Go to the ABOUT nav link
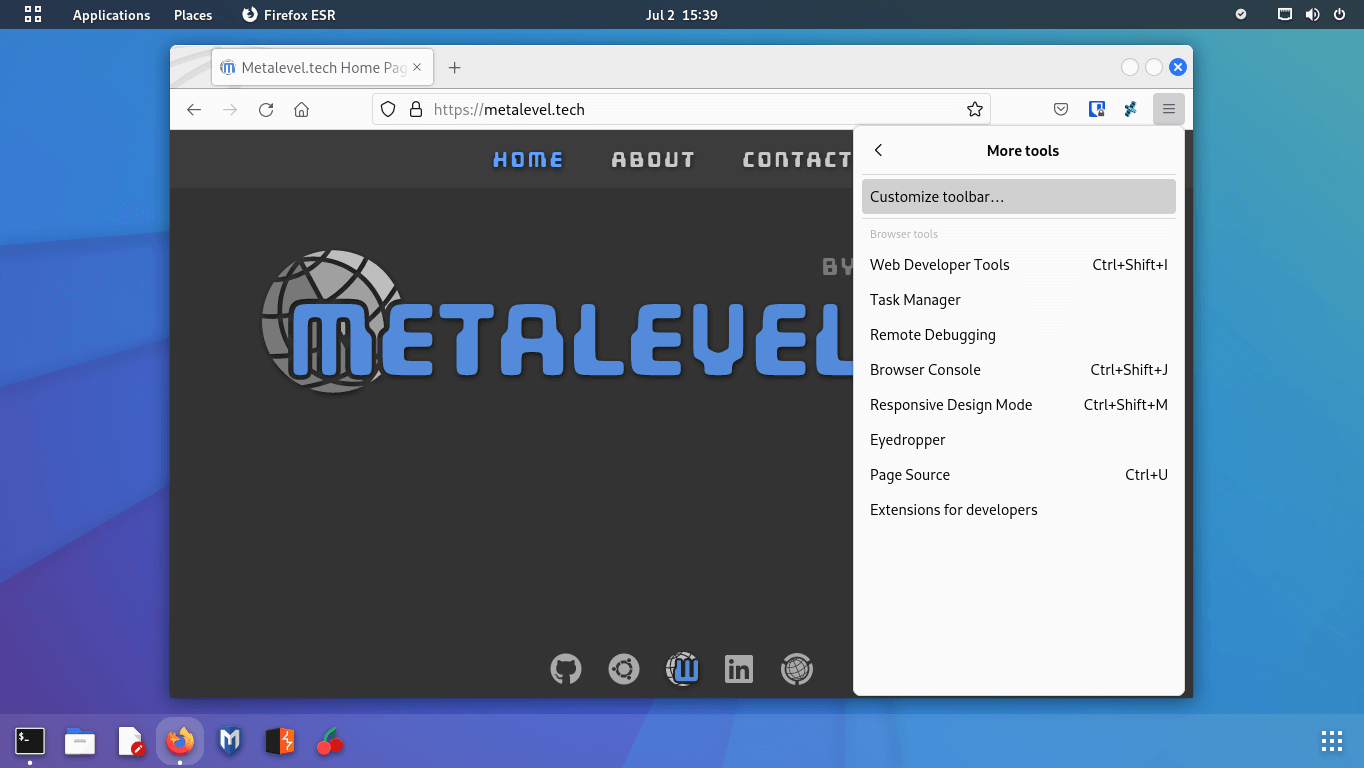Viewport: 1364px width, 768px height. [653, 160]
